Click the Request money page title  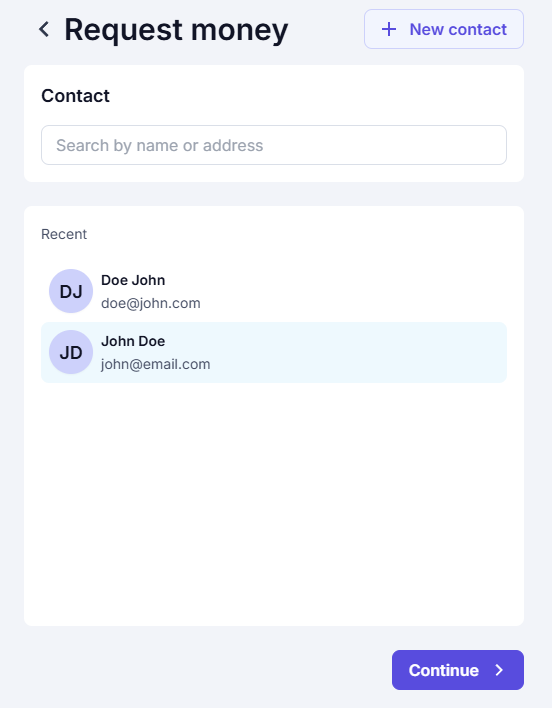coord(176,30)
